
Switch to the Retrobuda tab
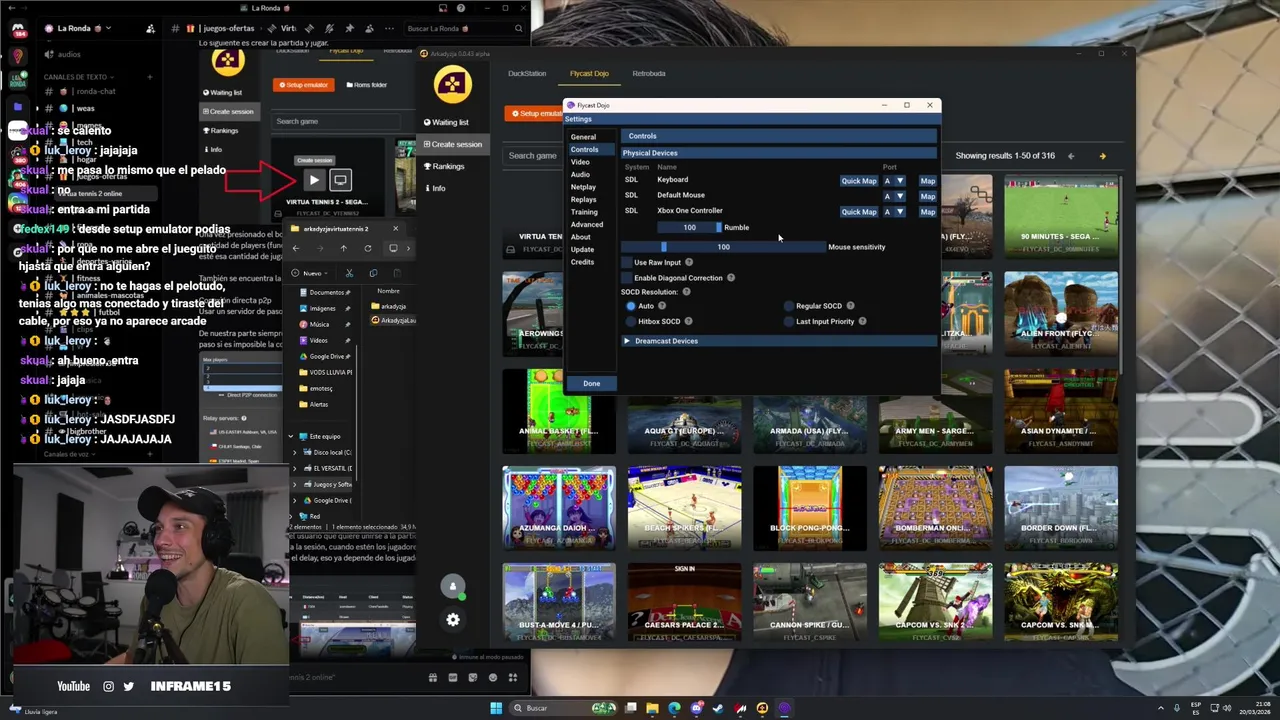649,73
